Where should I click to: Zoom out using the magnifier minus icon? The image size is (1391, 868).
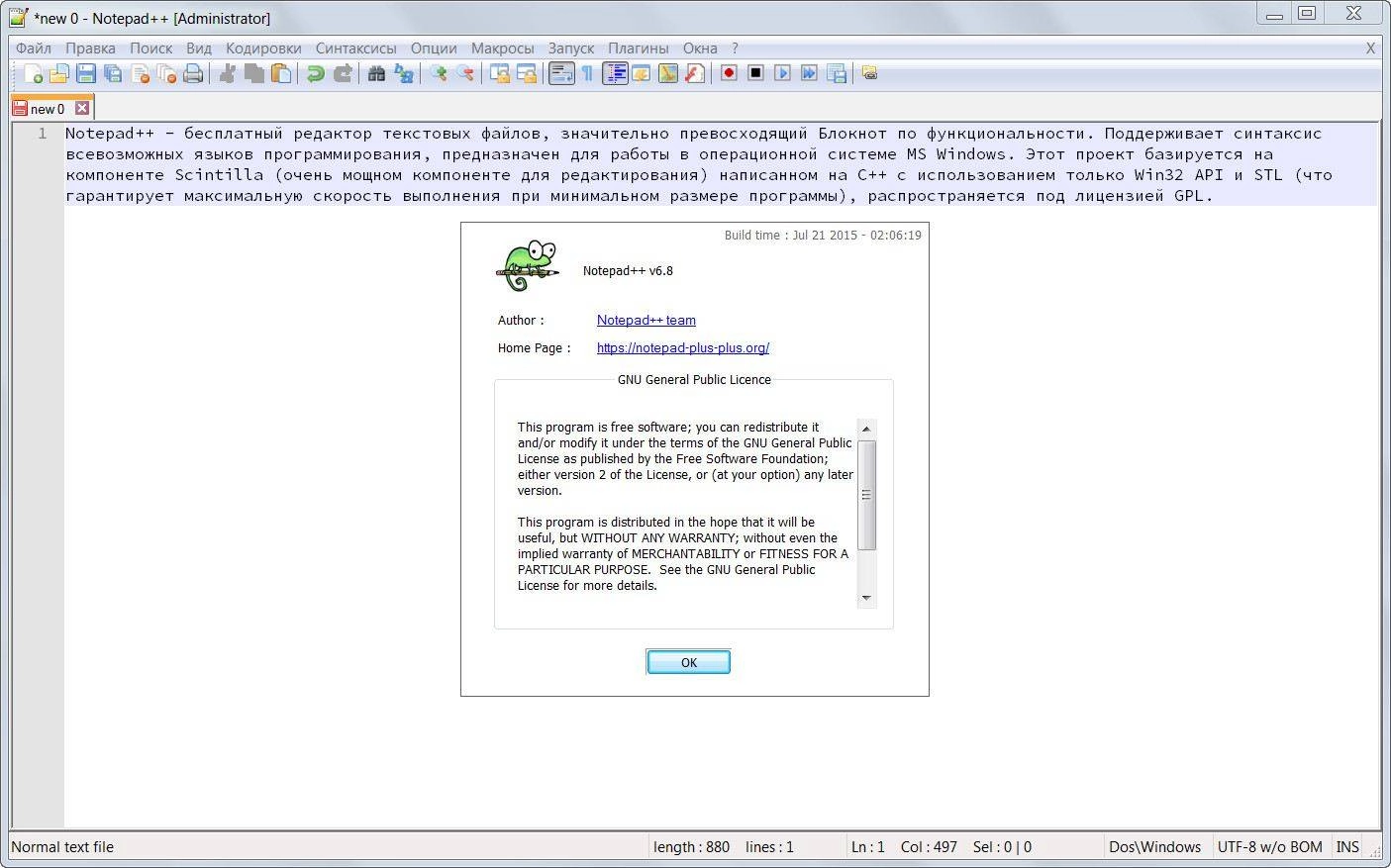coord(464,73)
